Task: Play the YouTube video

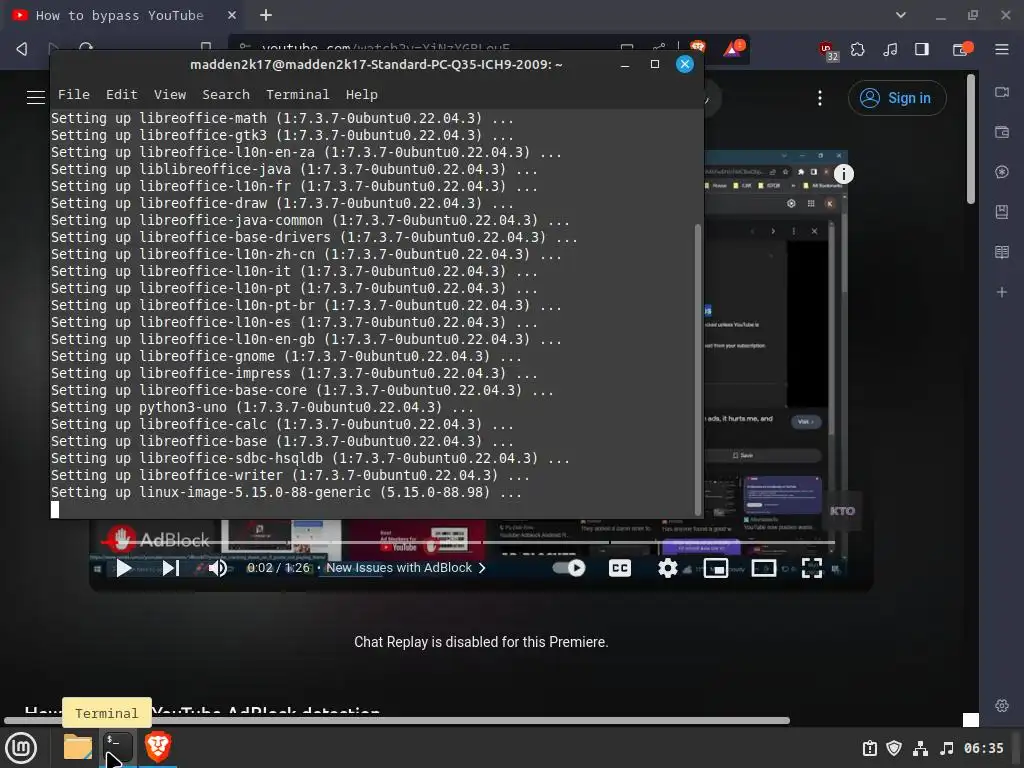Action: 123,568
